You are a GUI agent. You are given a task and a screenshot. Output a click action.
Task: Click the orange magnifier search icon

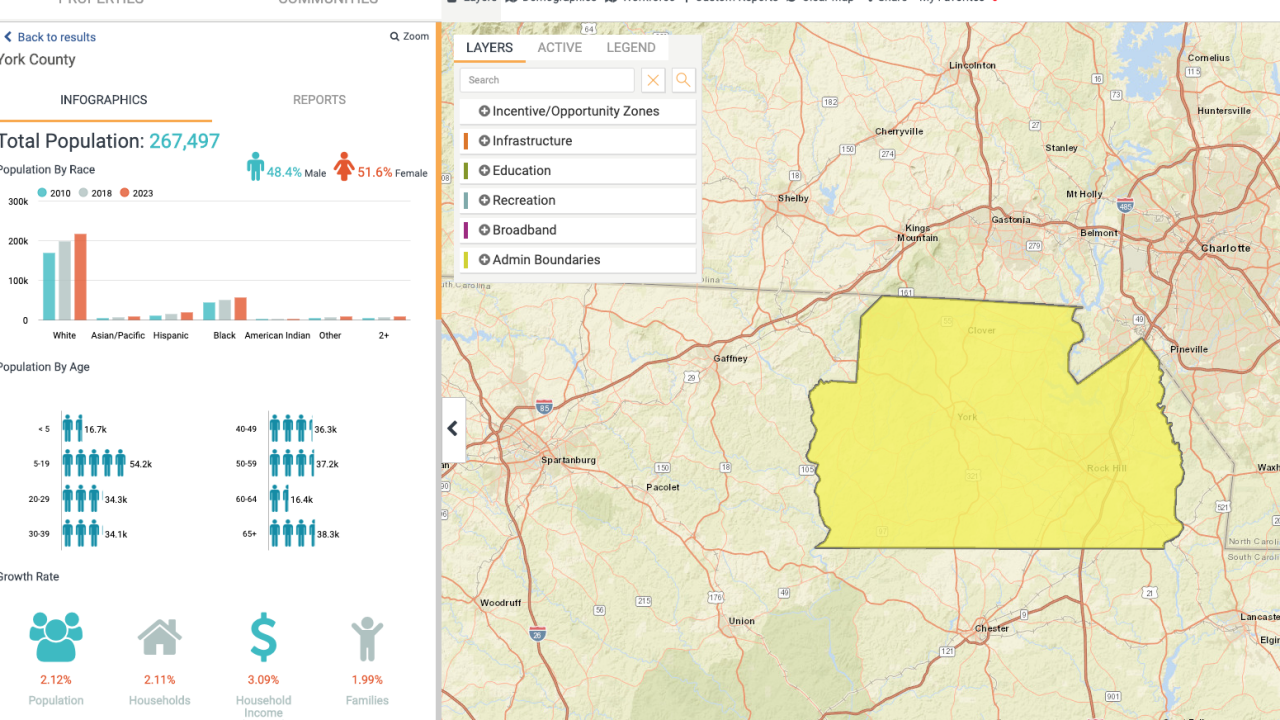(x=683, y=80)
